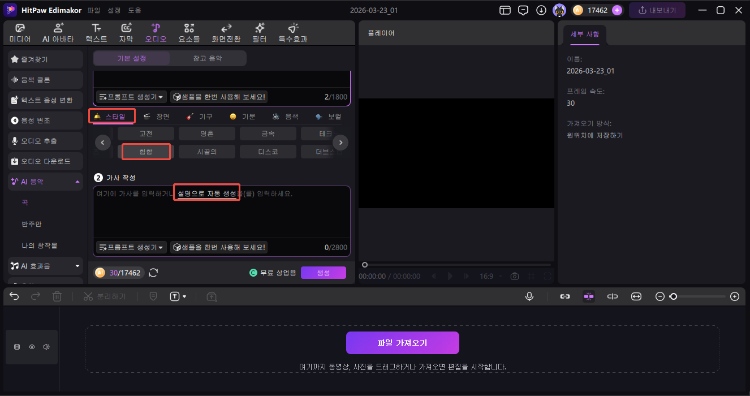The width and height of the screenshot is (750, 396).
Task: Open lower 프롬프트 생성기 dropdown near 0/2800
Action: click(x=131, y=247)
